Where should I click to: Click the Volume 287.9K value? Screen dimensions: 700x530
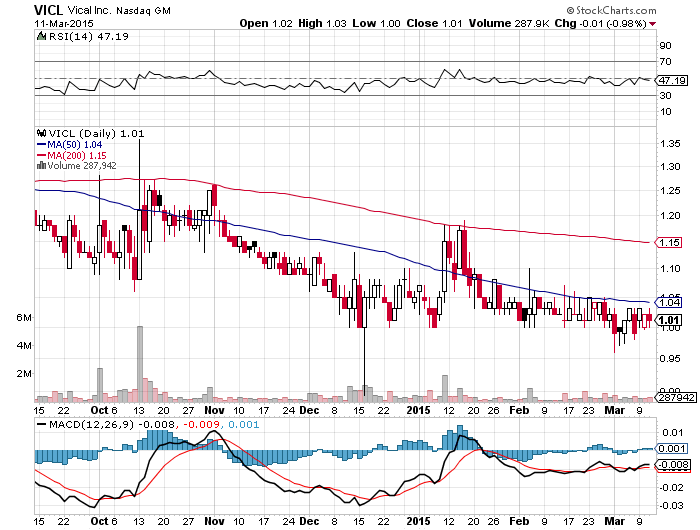coord(508,23)
